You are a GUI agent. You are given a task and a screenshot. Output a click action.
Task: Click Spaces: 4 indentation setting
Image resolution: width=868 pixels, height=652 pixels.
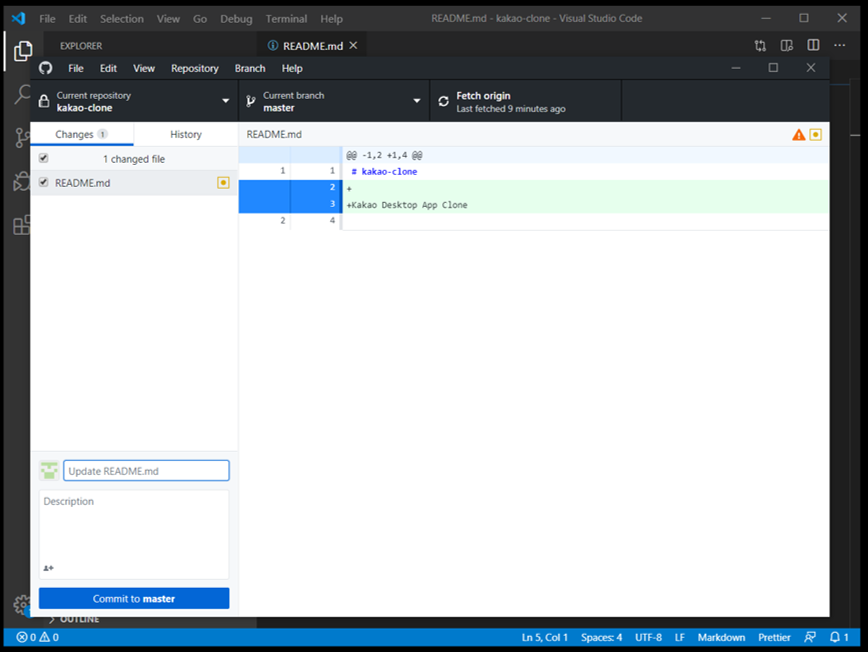click(x=601, y=637)
